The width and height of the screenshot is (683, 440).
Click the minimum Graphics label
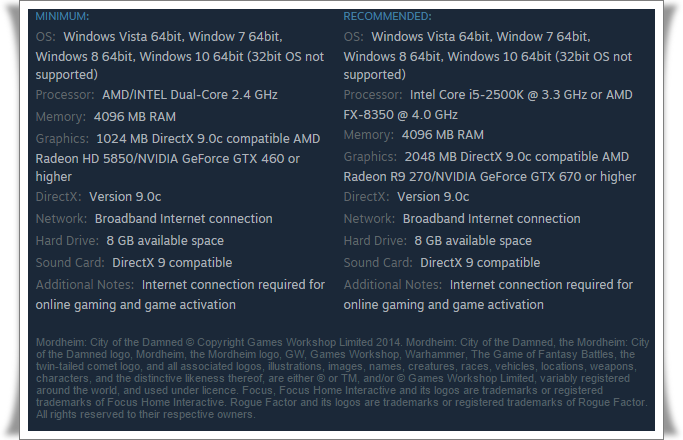coord(62,139)
